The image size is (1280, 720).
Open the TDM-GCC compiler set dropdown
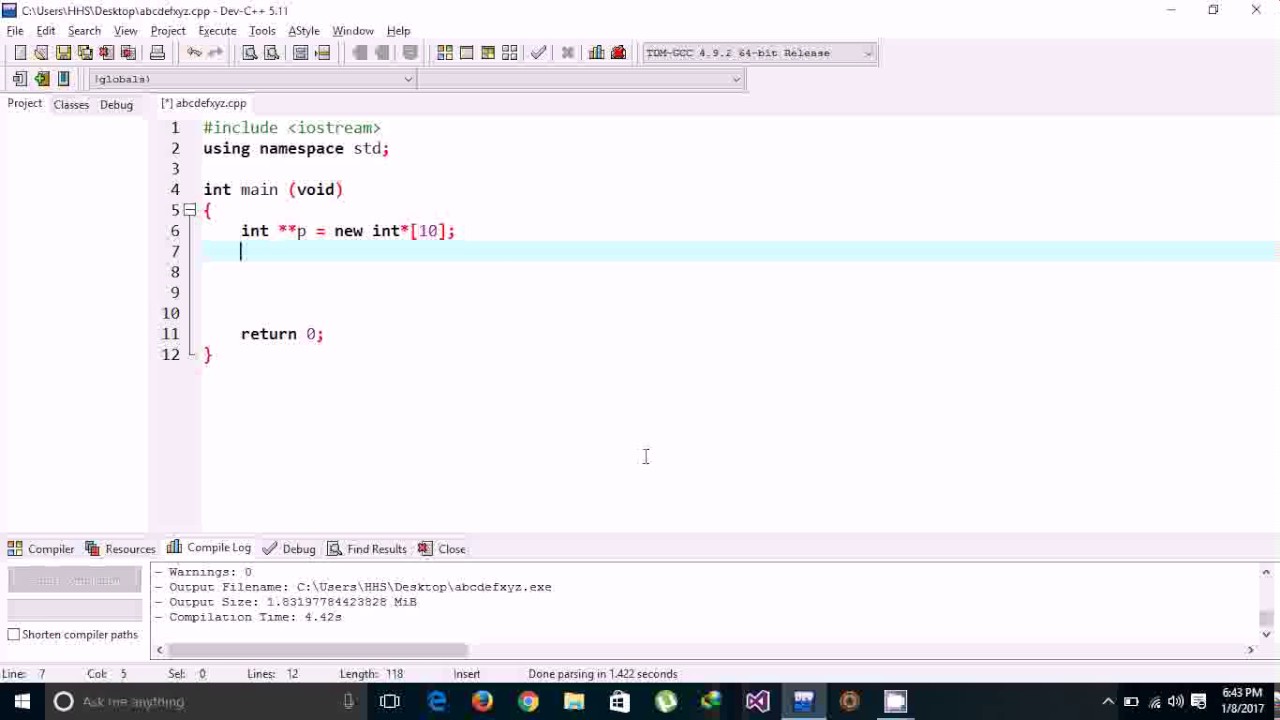(x=759, y=53)
